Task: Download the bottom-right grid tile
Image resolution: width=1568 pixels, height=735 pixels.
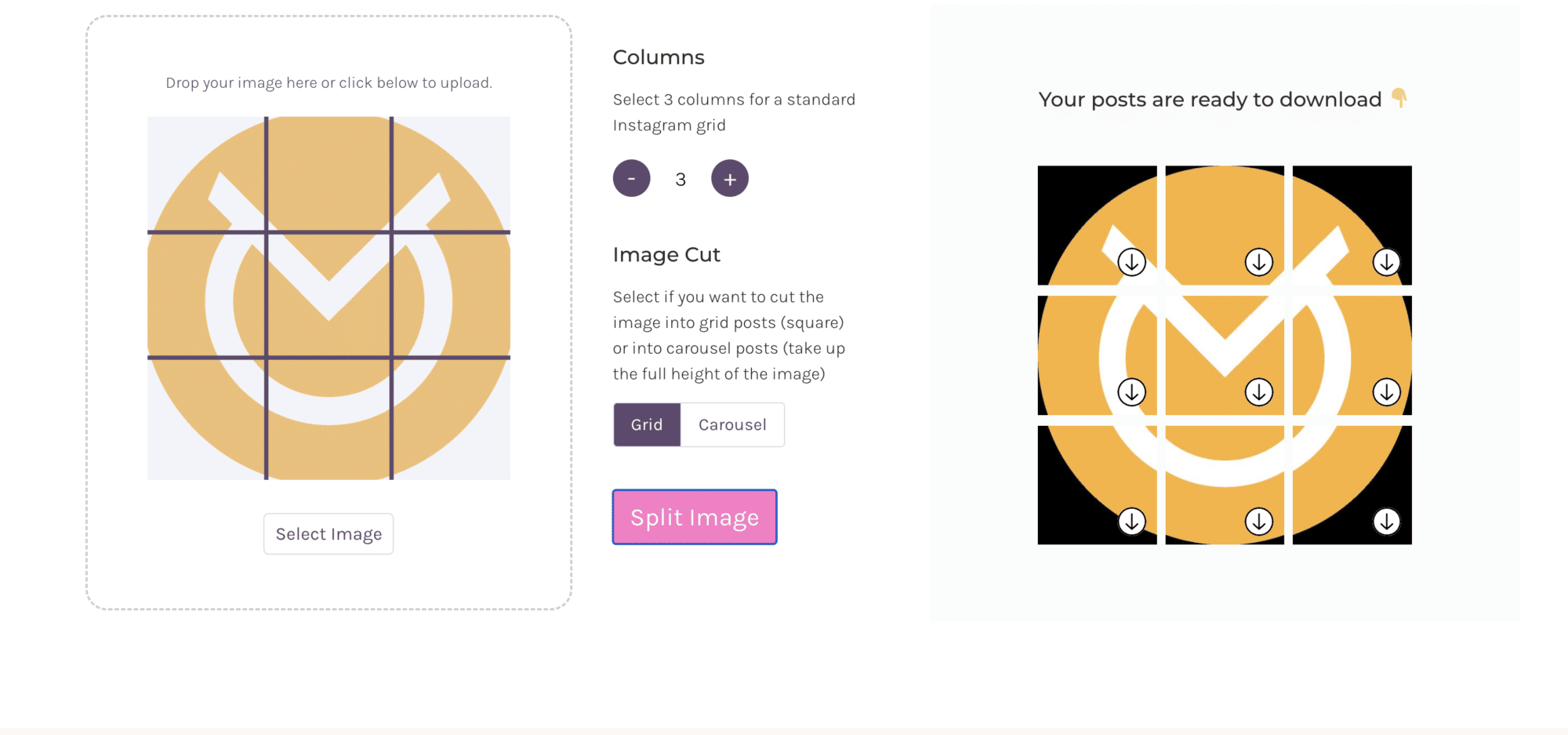Action: [x=1386, y=521]
